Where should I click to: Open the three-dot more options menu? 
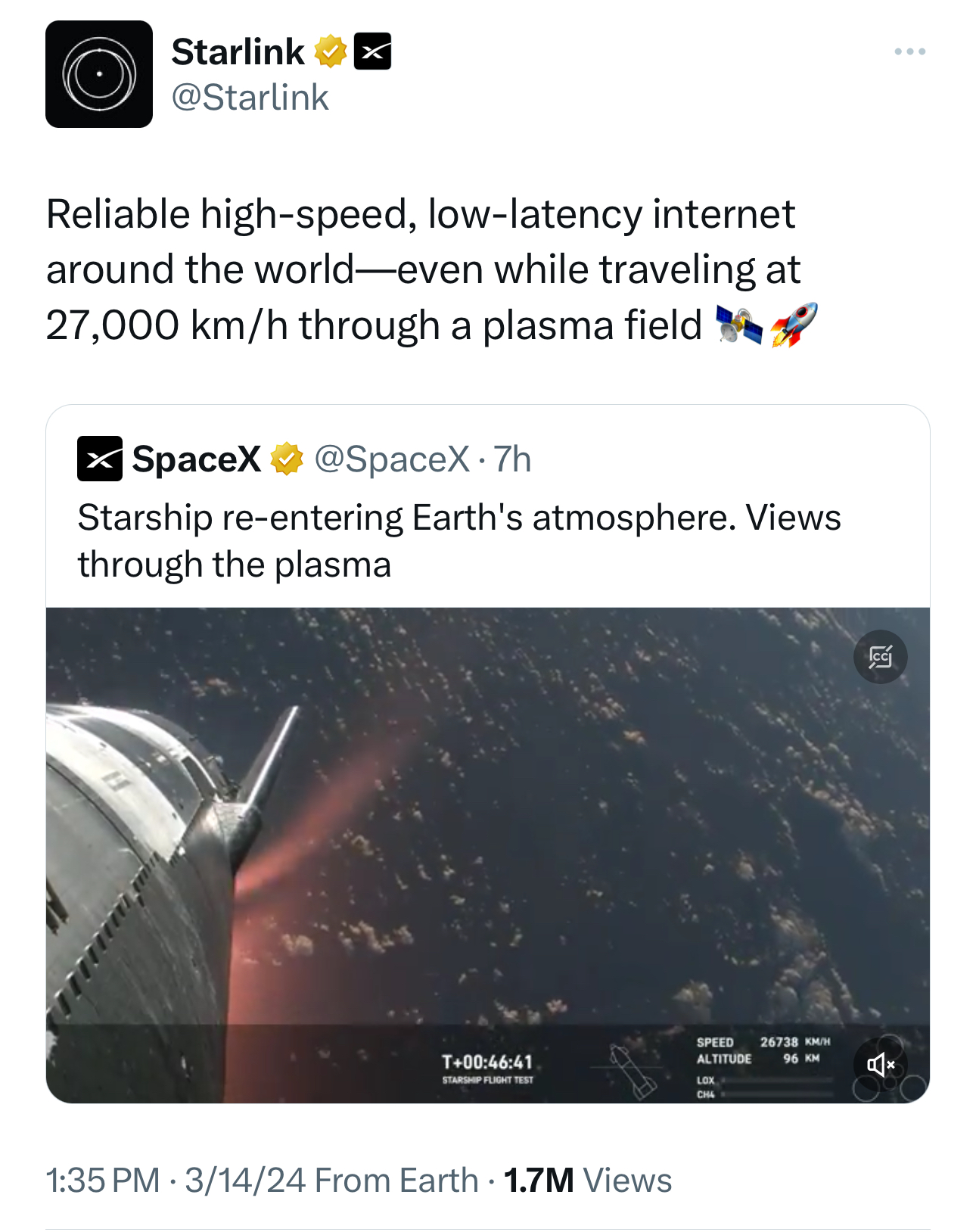point(909,51)
